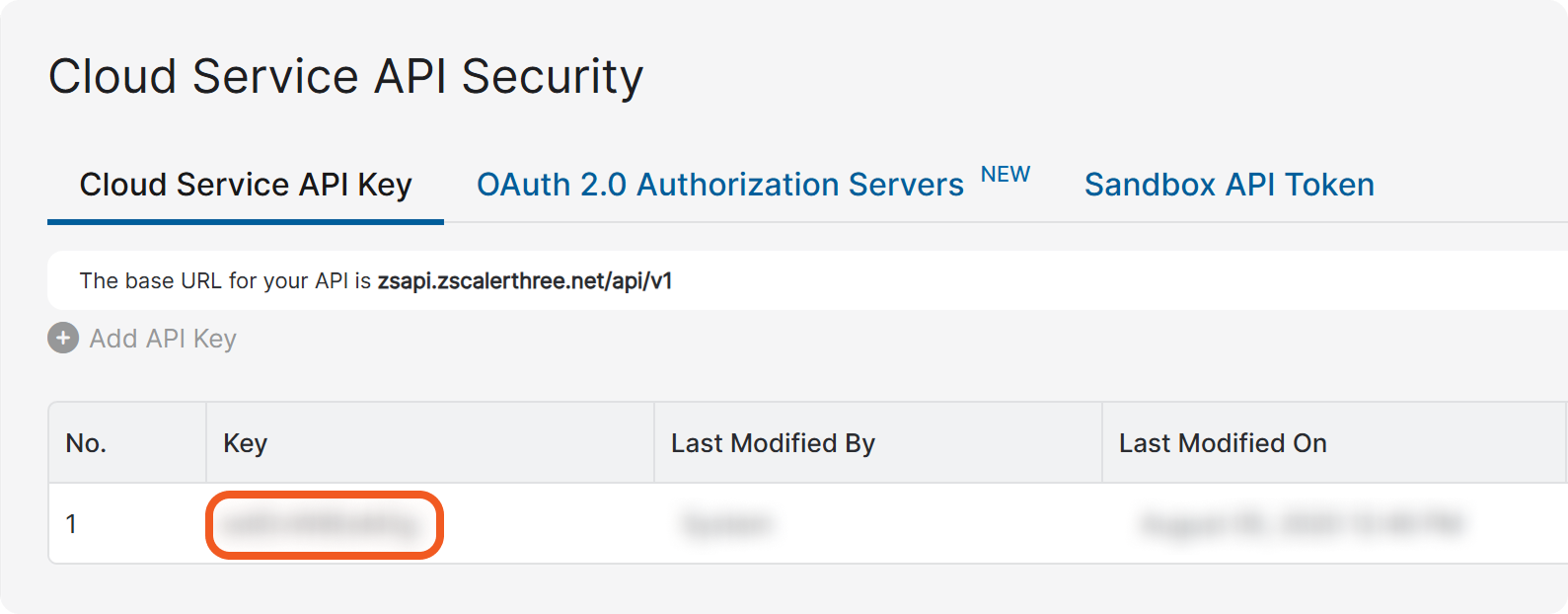Click the blurred Last Modified By value
The height and width of the screenshot is (614, 1568).
coord(726,524)
